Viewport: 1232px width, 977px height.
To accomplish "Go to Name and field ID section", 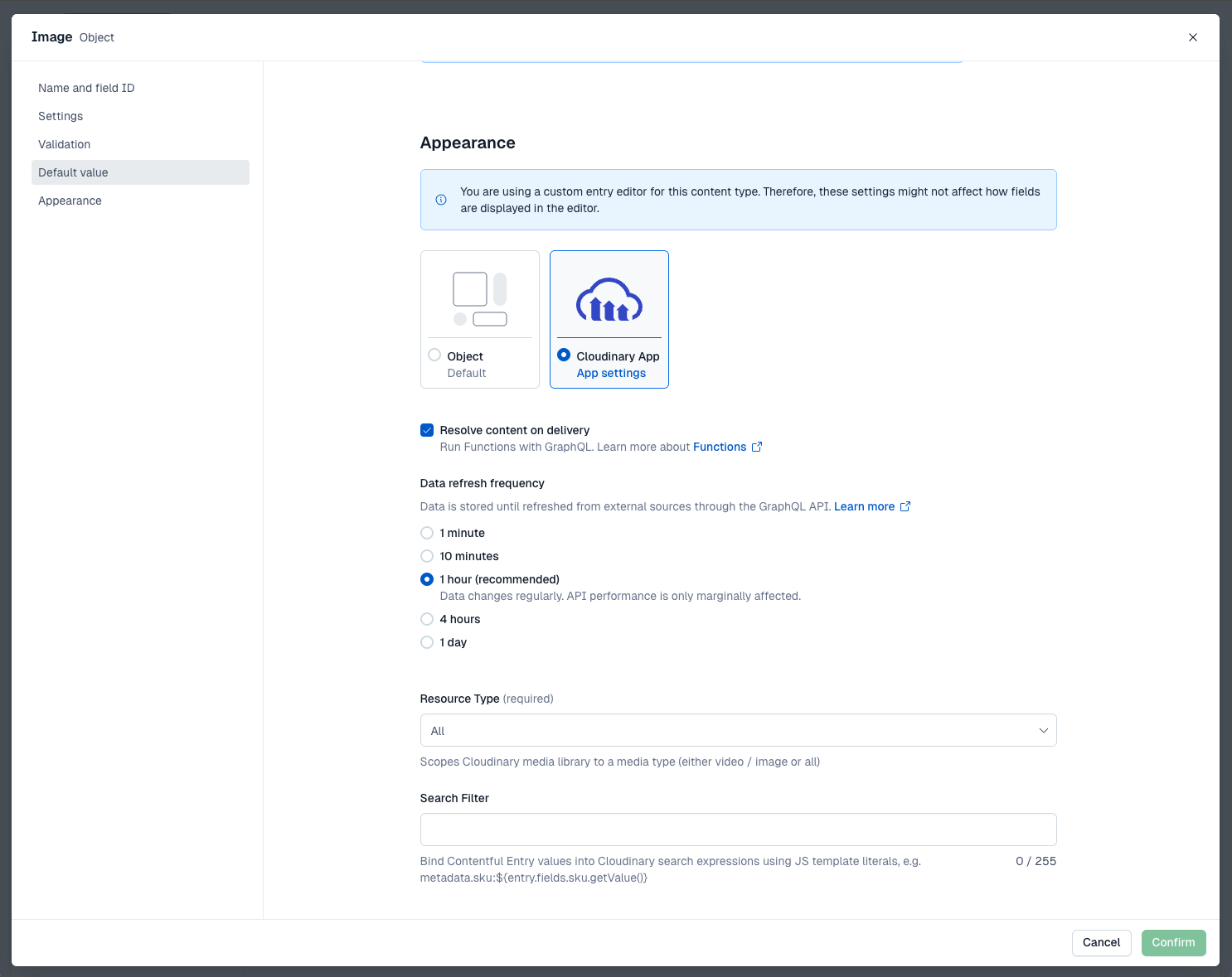I will pyautogui.click(x=86, y=88).
